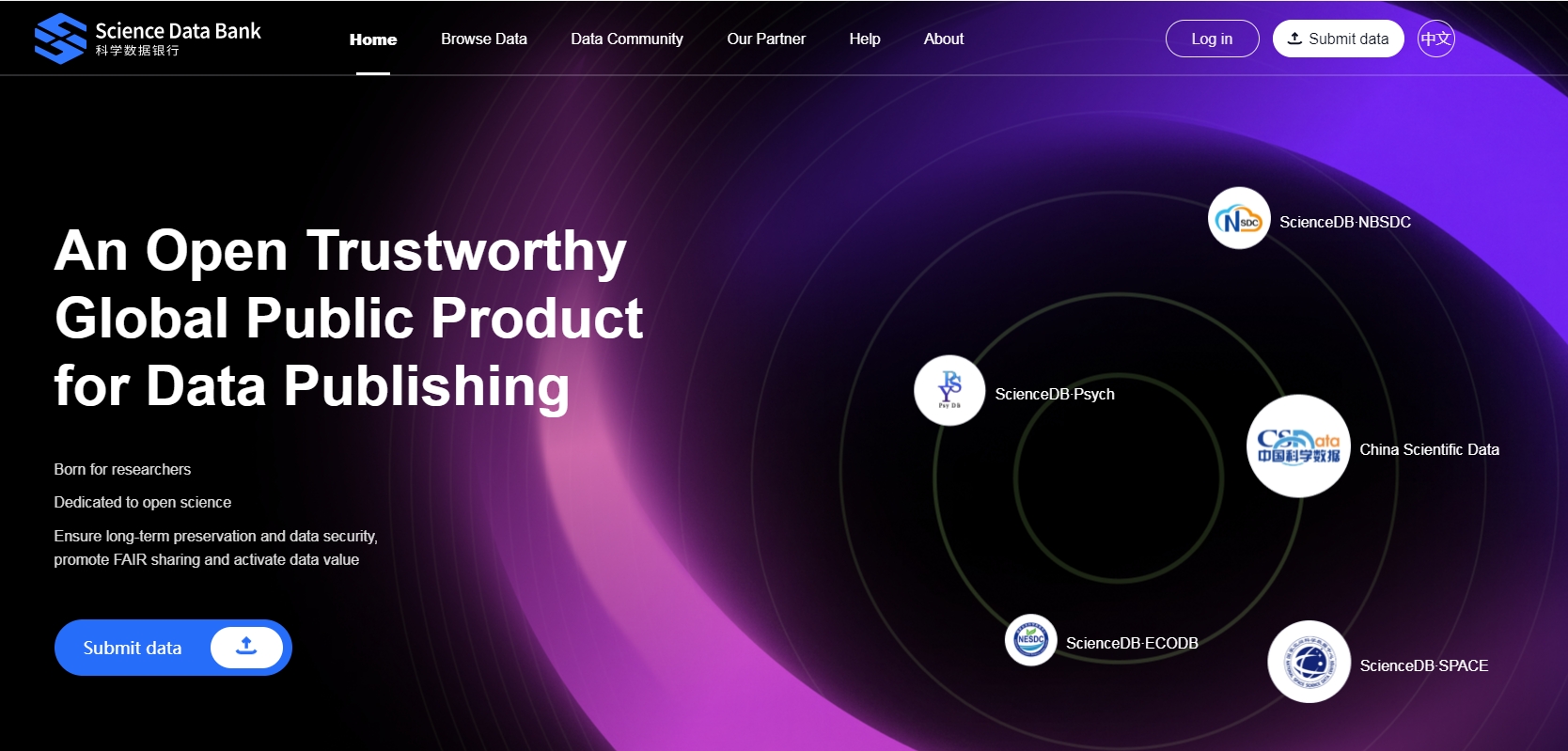
Task: Open the ScienceDB Psych logo icon
Action: (949, 390)
